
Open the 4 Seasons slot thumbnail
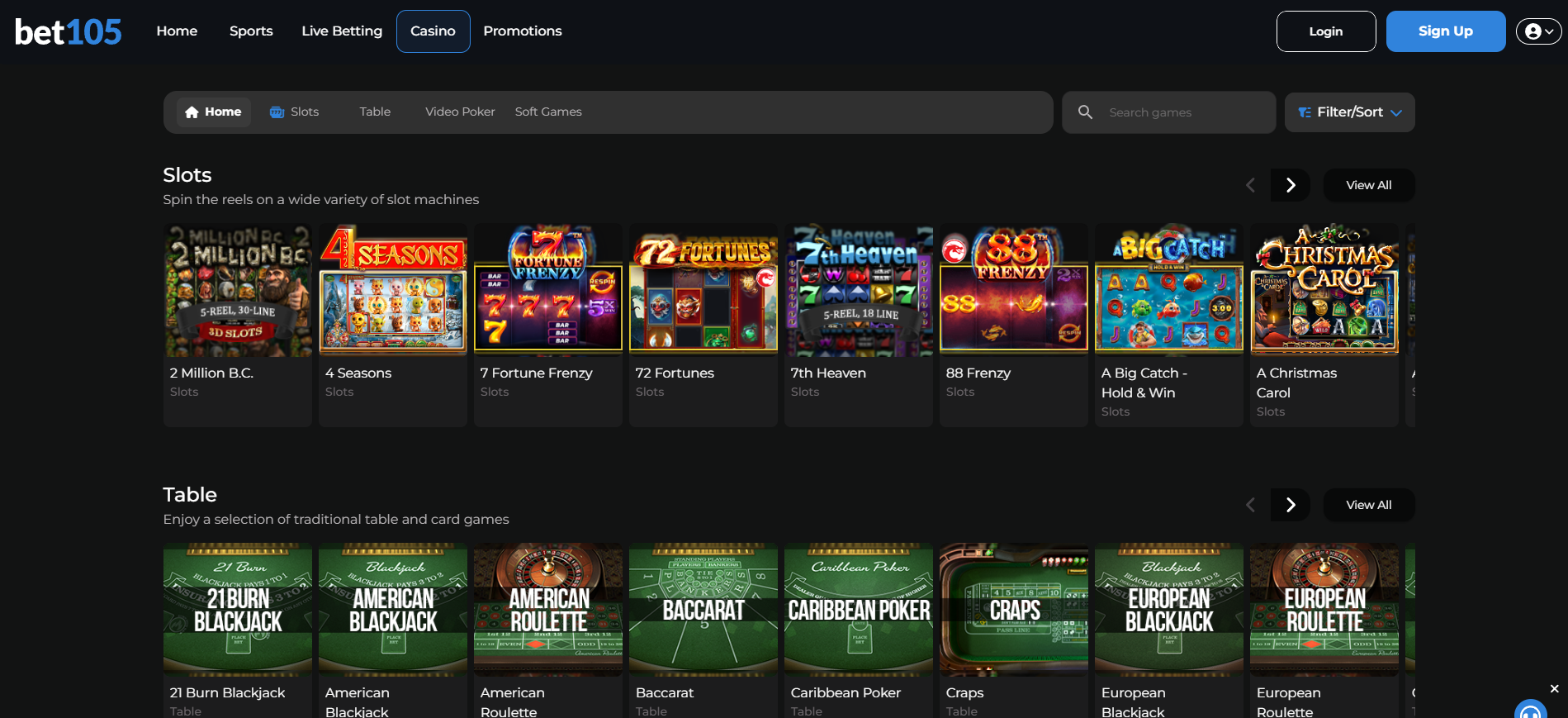[x=393, y=290]
